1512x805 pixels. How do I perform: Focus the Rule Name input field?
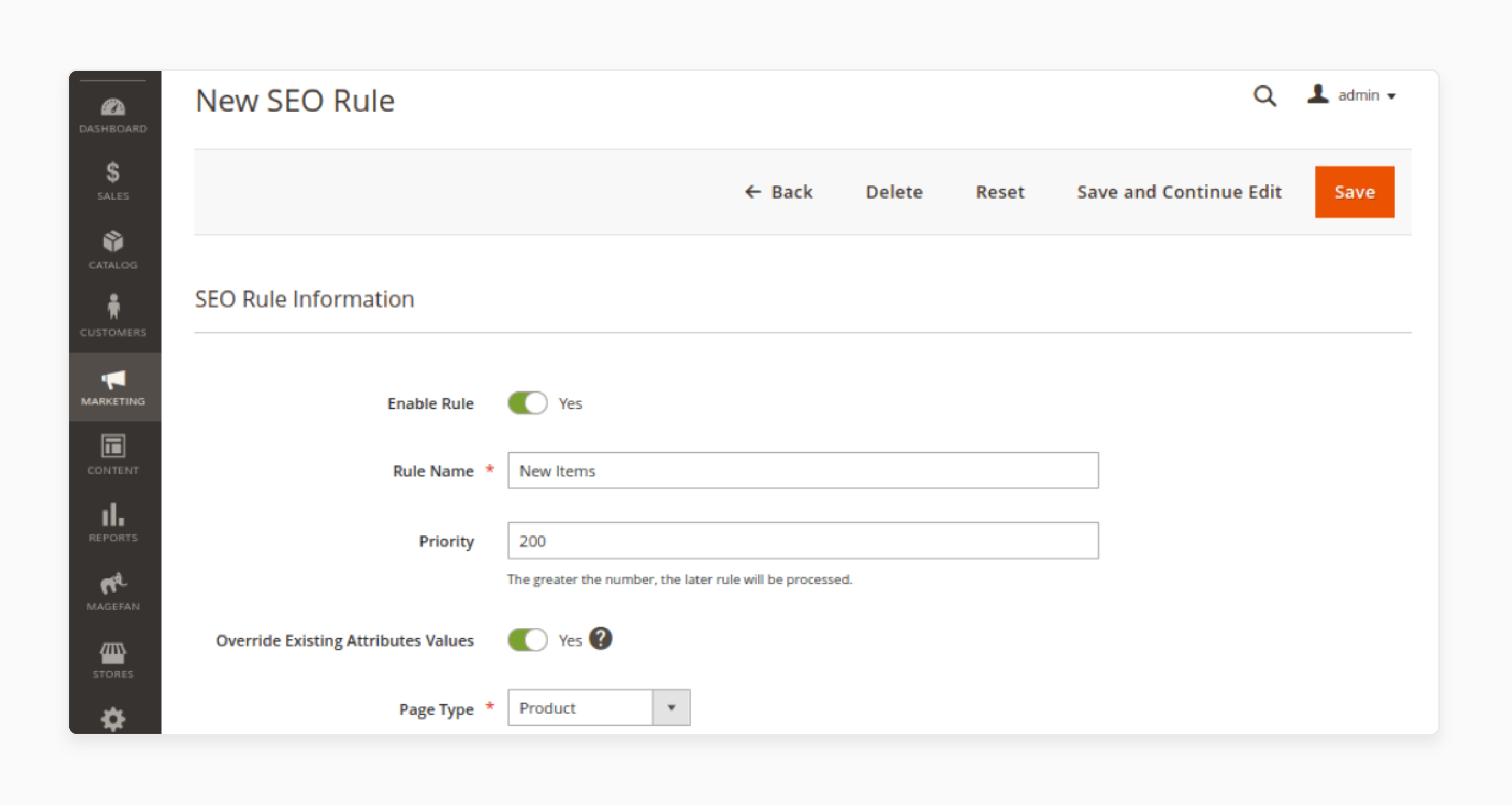[x=803, y=471]
